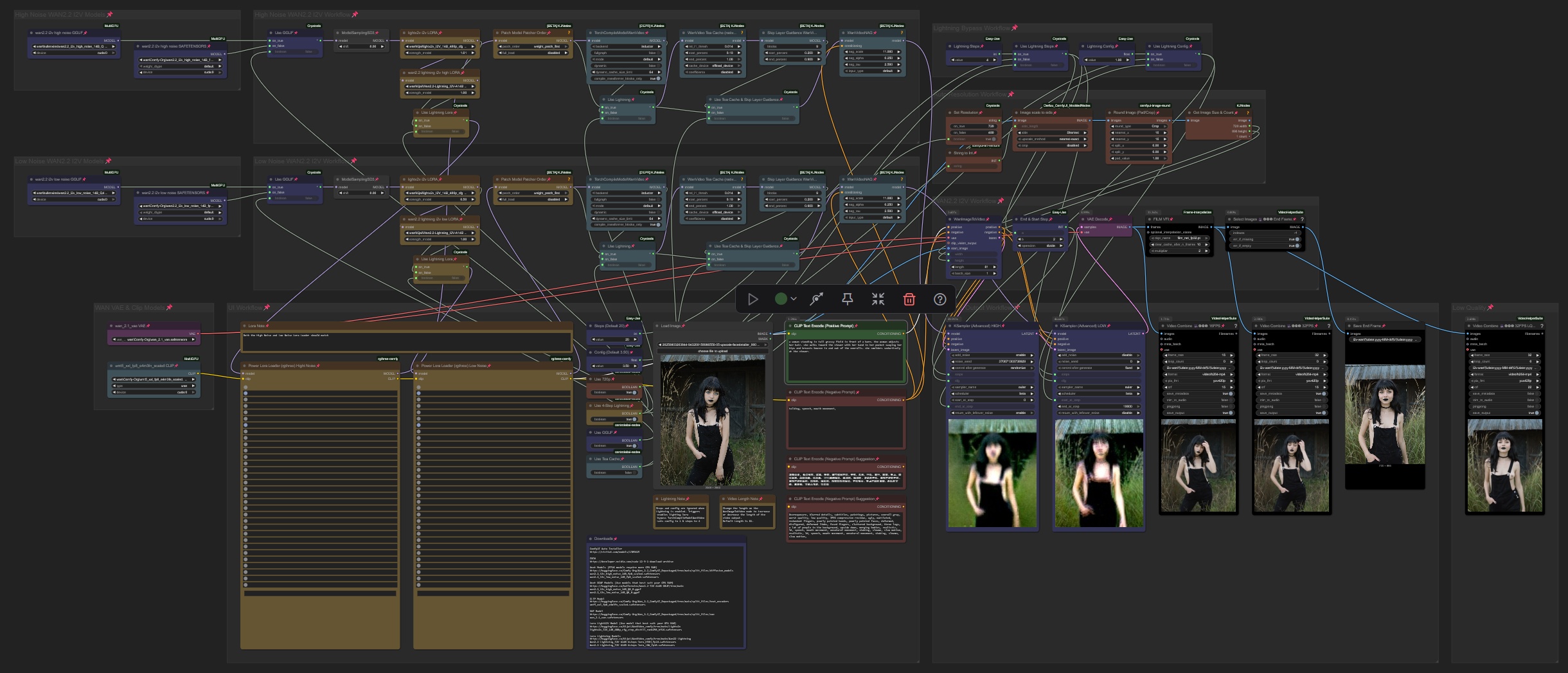Collapse CLIP Text Encode (Negative Prompt) via its title dot
This screenshot has height=673, width=1568.
[x=790, y=392]
